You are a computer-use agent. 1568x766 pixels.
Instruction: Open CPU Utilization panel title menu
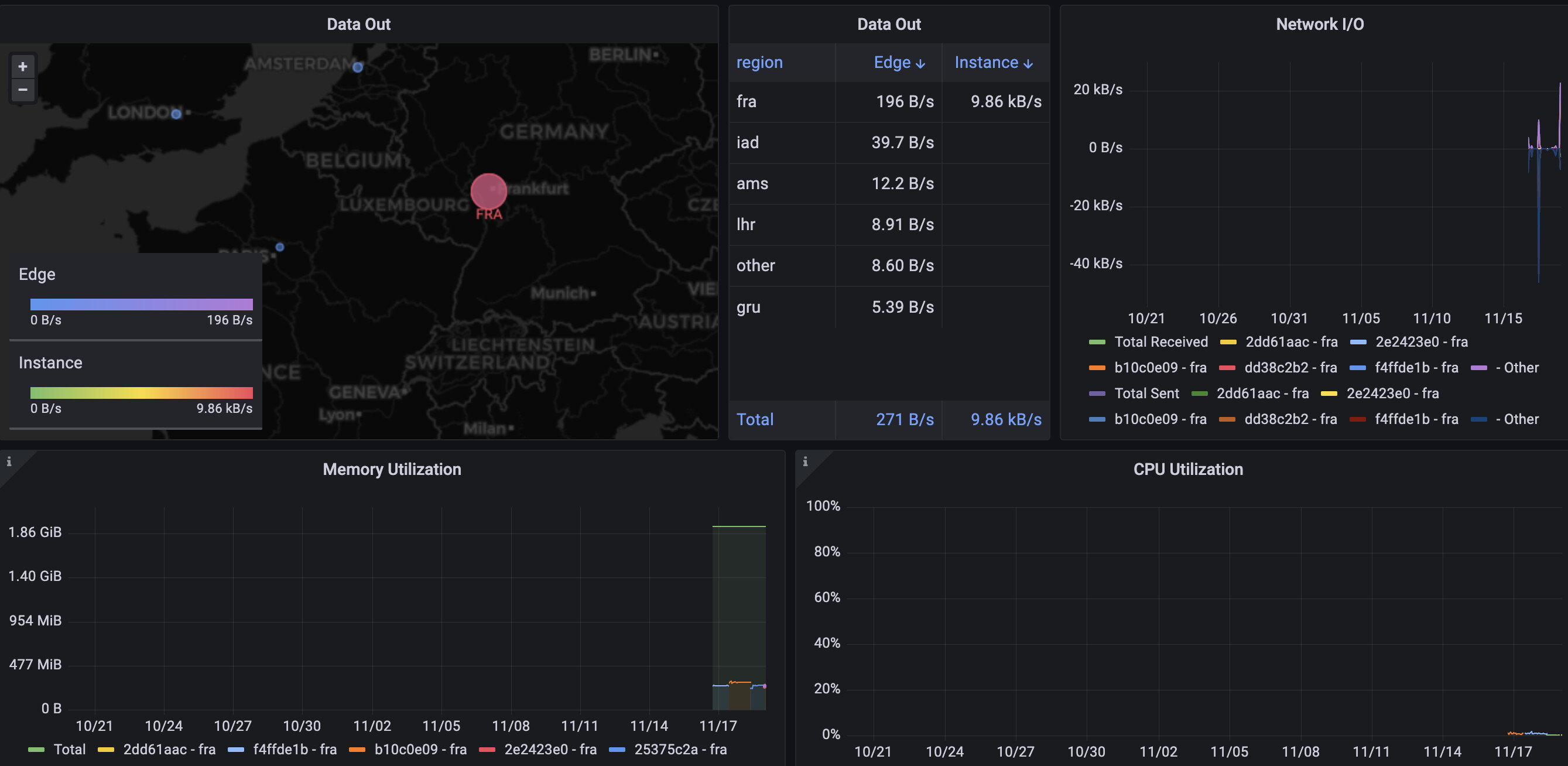click(1187, 470)
